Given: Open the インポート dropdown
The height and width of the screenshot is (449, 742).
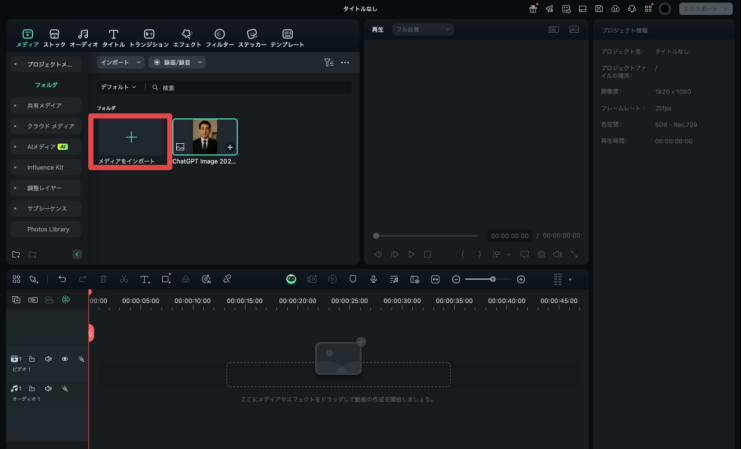Looking at the screenshot, I should click(x=120, y=62).
